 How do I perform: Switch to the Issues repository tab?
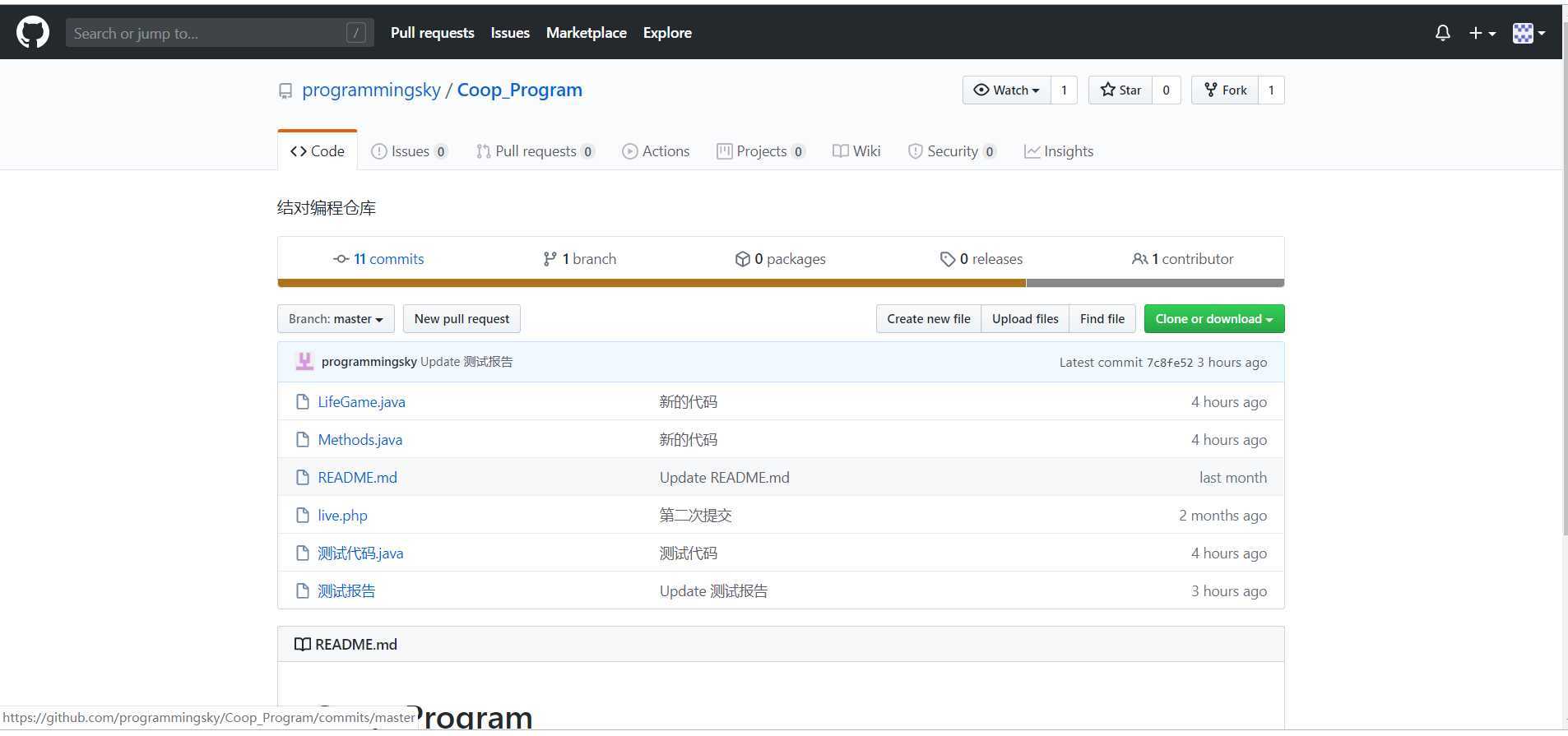pyautogui.click(x=409, y=151)
